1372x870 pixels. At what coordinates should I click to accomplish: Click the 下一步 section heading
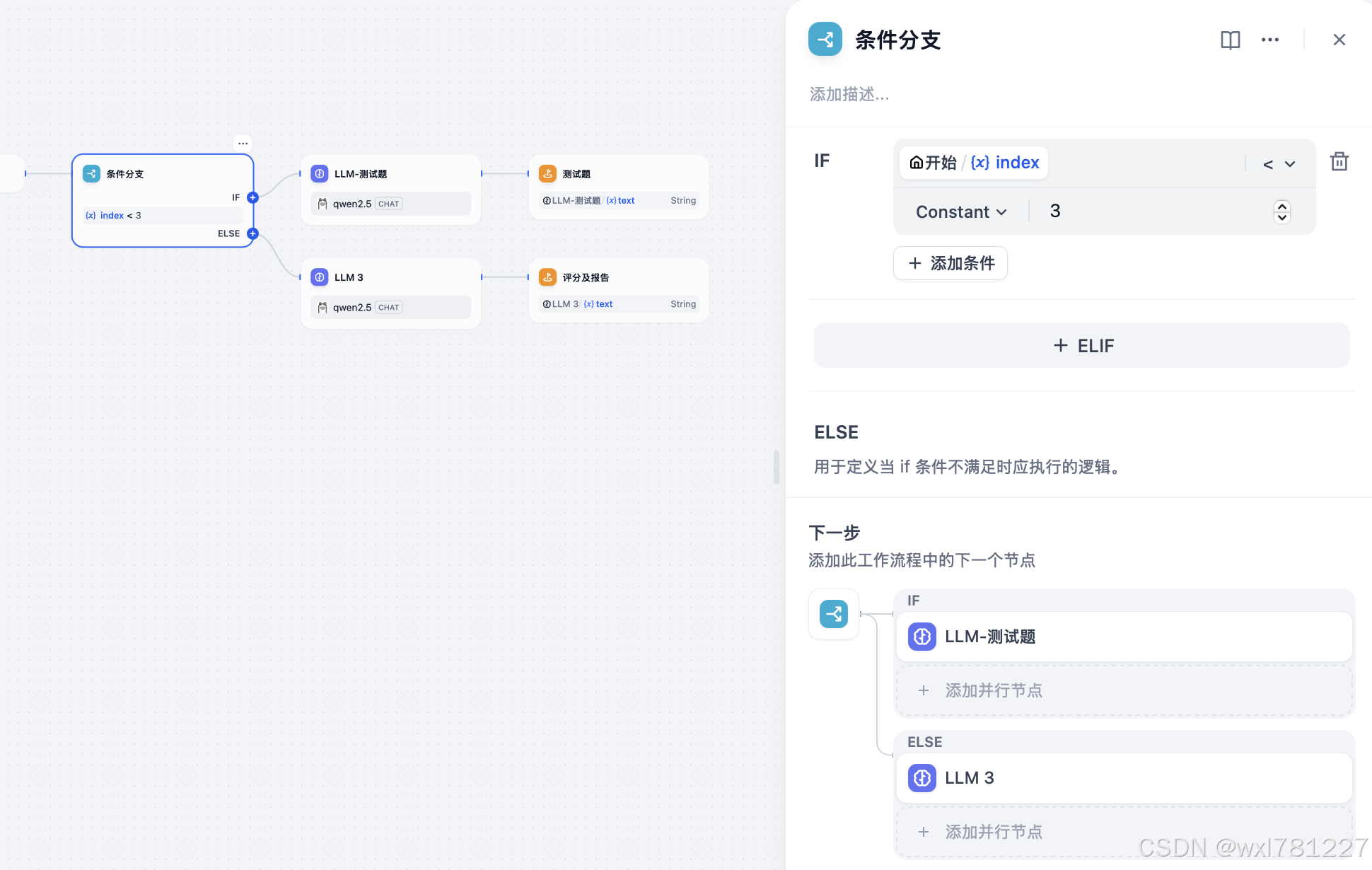click(x=834, y=533)
